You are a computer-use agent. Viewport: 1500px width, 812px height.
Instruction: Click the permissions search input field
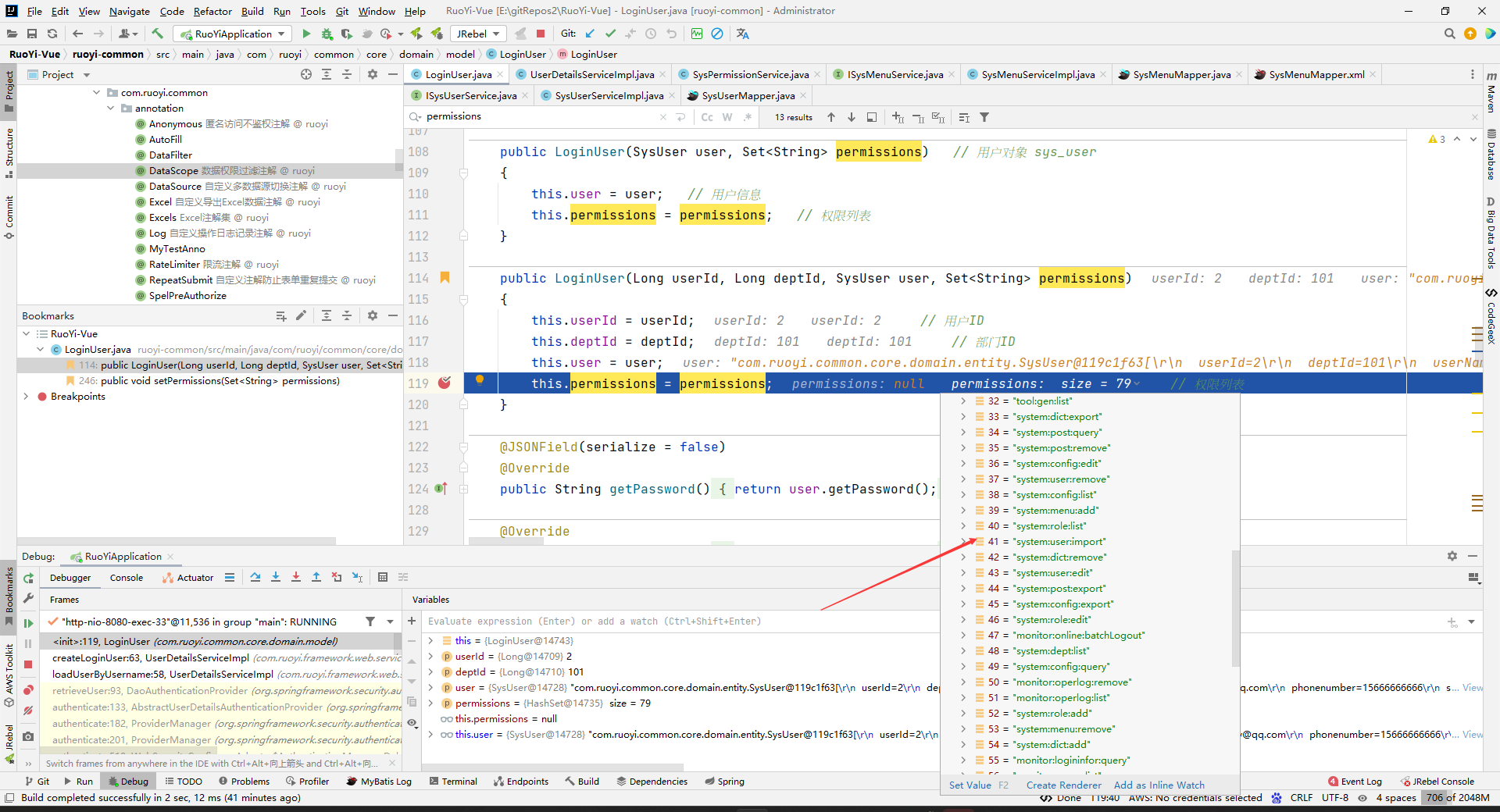(x=539, y=117)
